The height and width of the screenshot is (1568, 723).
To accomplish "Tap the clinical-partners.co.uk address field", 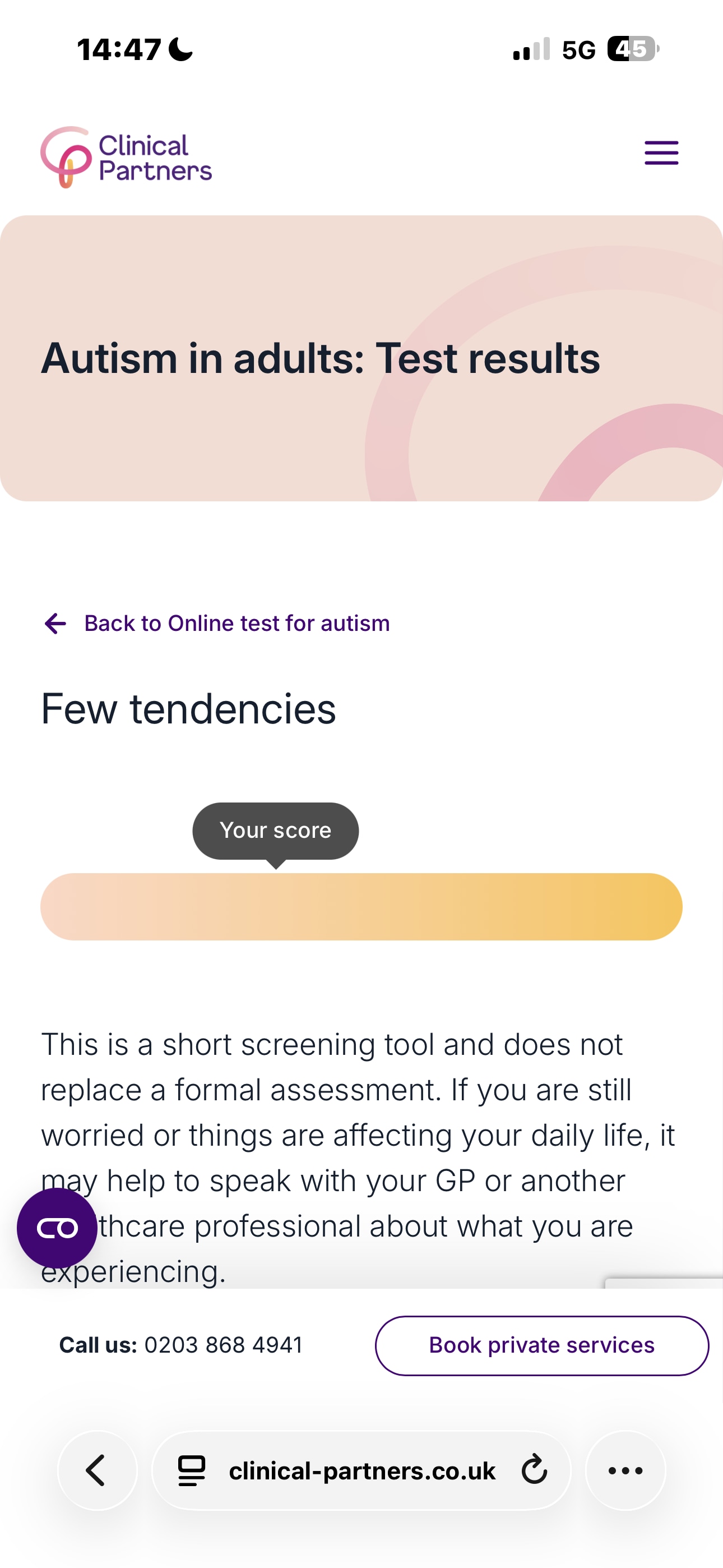I will [361, 1470].
